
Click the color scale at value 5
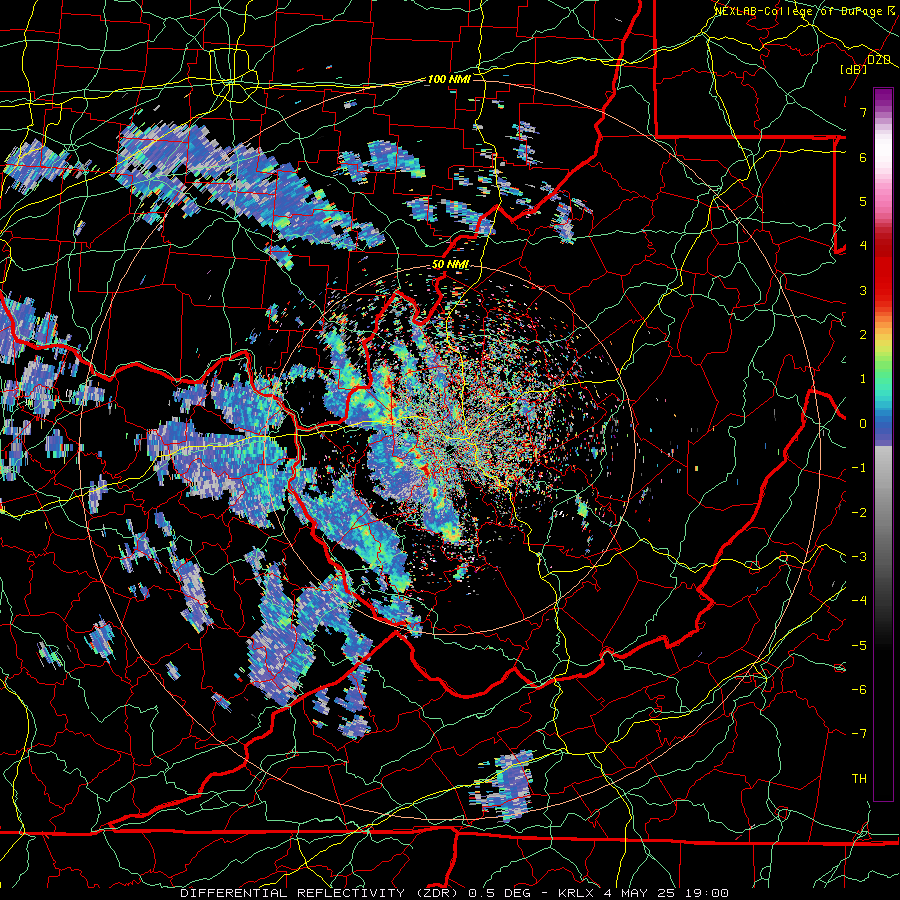[x=883, y=201]
